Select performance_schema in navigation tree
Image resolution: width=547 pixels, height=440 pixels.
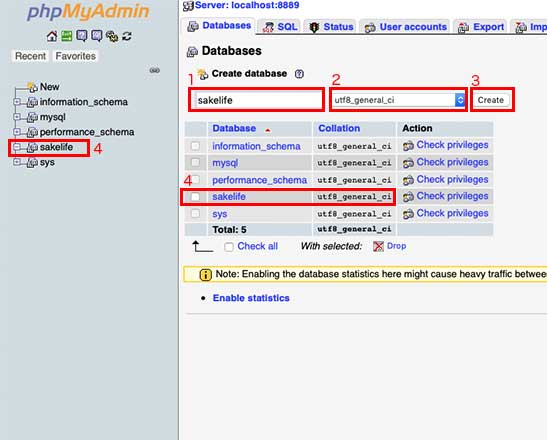(87, 132)
